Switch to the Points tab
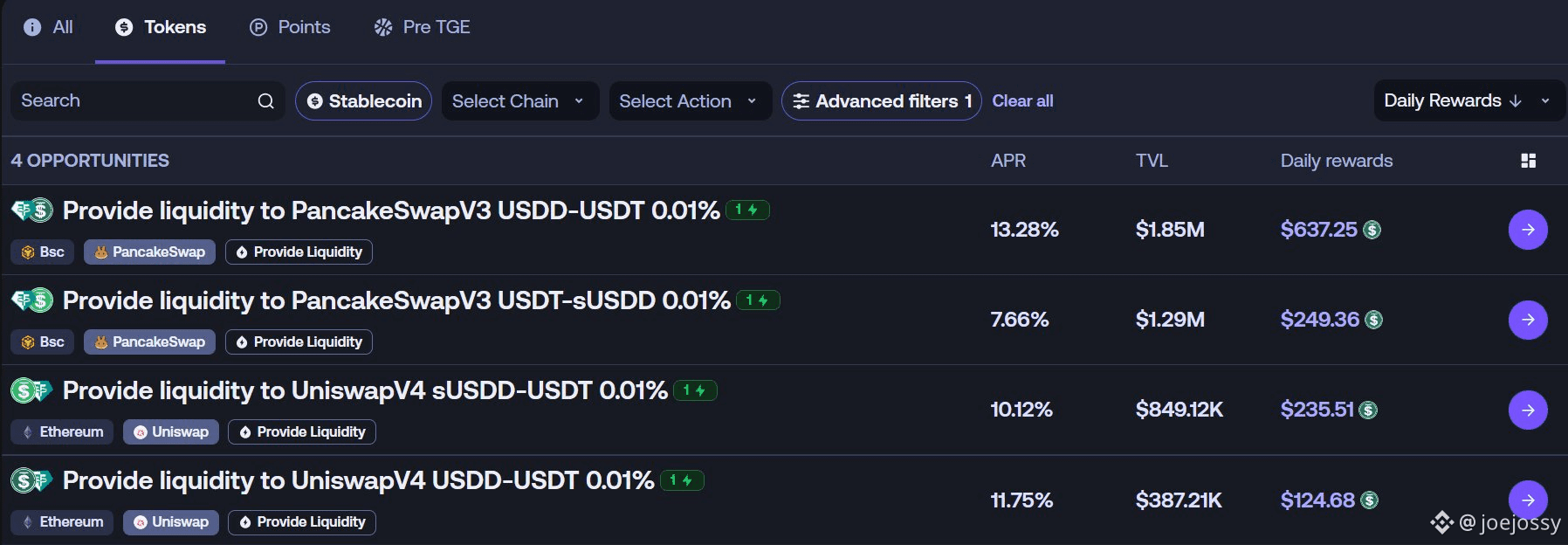 pyautogui.click(x=290, y=27)
